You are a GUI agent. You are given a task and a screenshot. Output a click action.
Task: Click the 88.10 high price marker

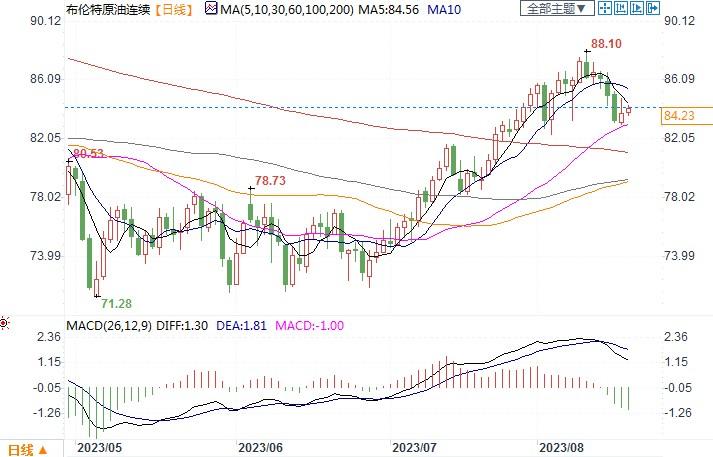(x=606, y=44)
